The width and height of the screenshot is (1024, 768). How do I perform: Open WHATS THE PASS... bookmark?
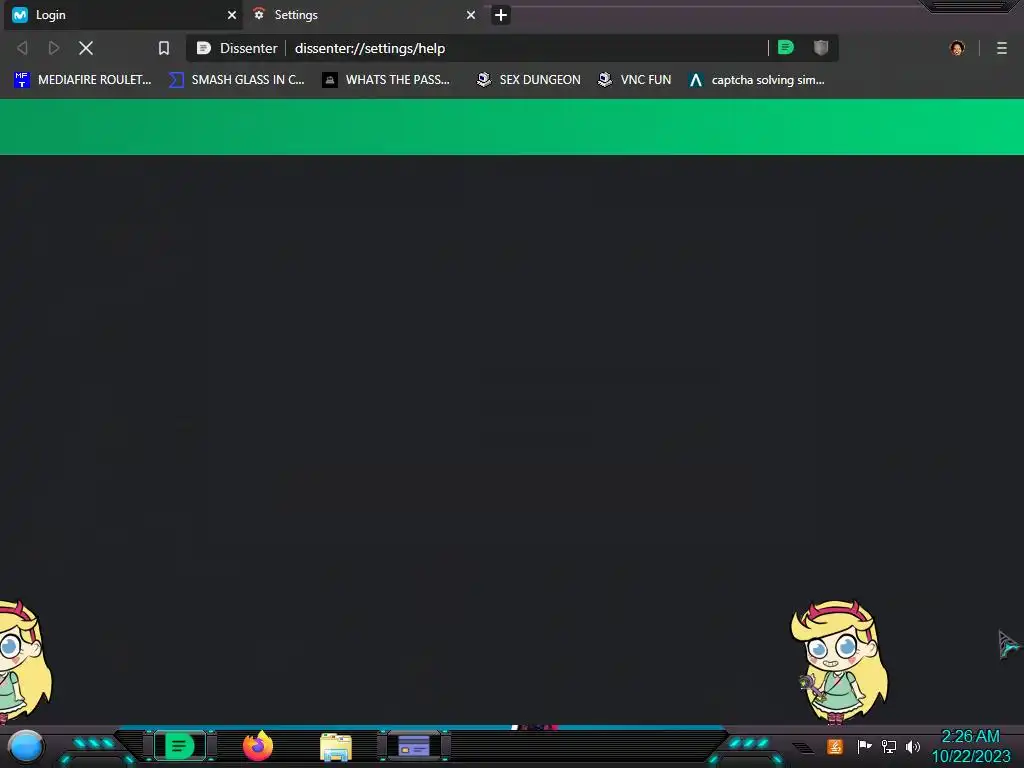tap(387, 80)
